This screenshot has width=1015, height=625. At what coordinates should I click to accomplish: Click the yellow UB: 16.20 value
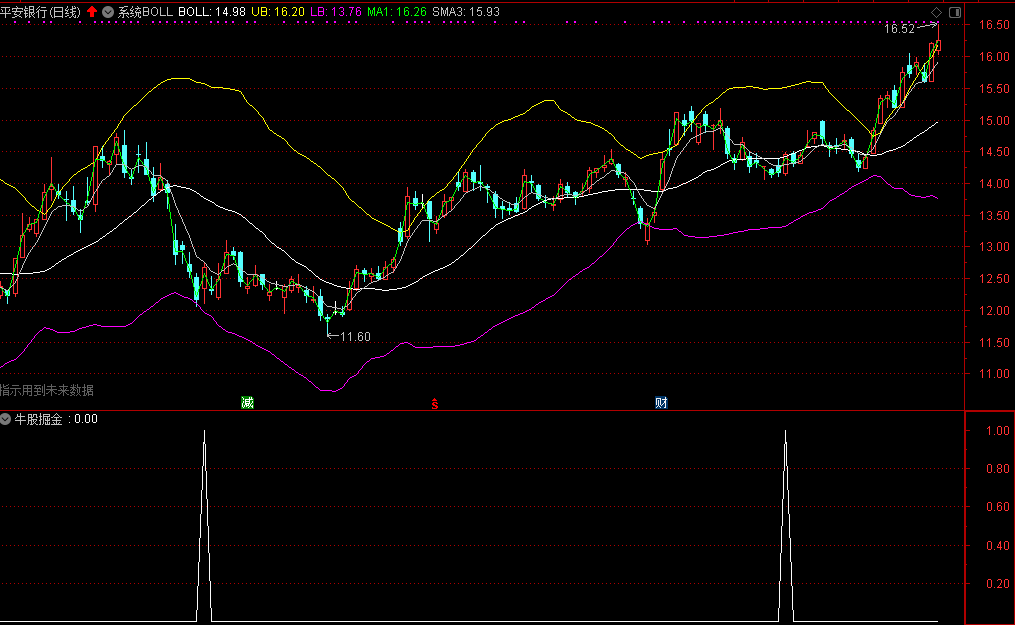click(278, 12)
